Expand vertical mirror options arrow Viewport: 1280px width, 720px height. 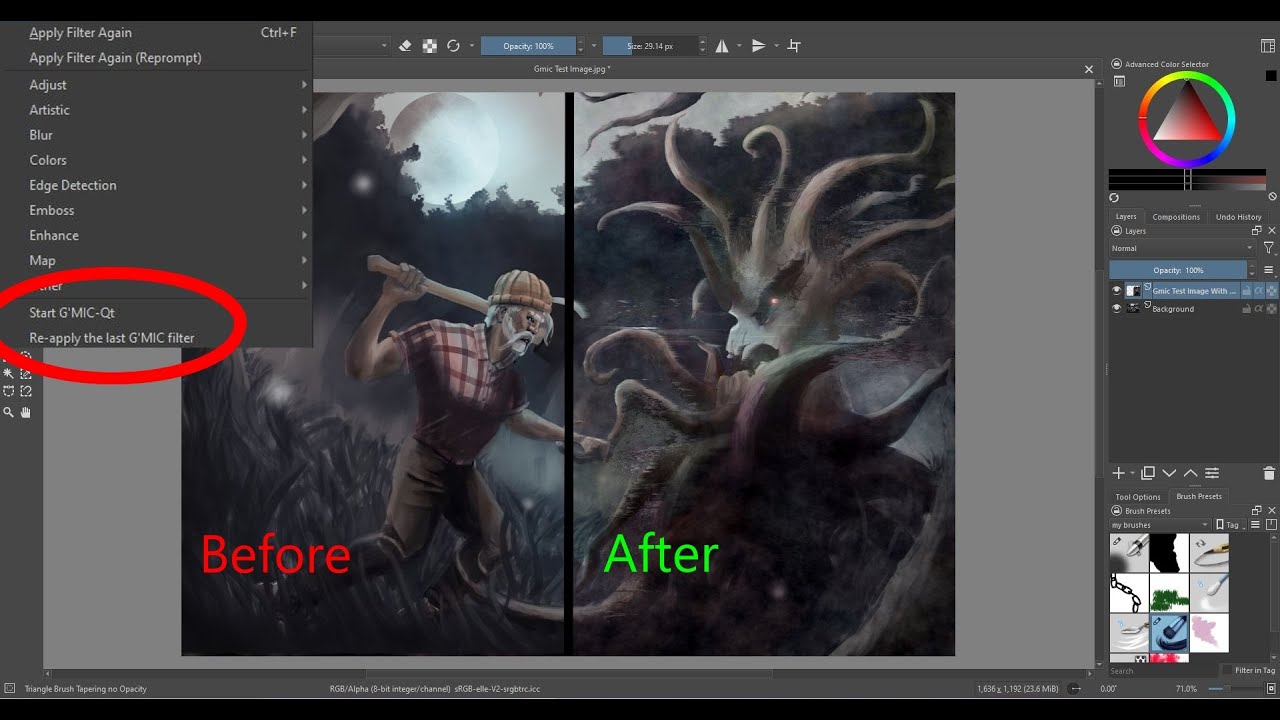[776, 46]
